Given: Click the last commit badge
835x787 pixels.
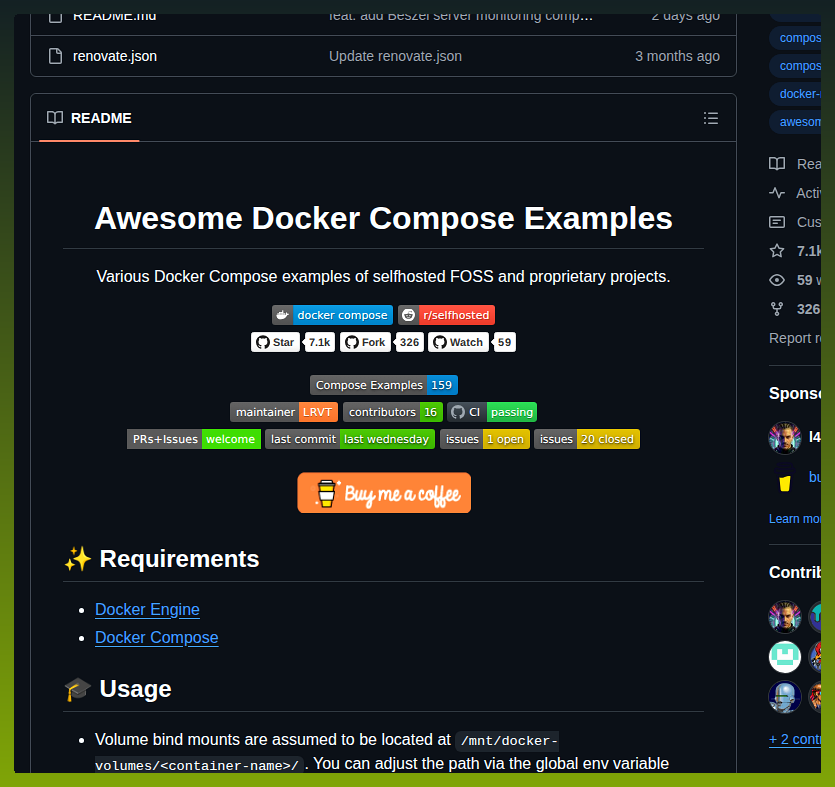Looking at the screenshot, I should click(x=350, y=439).
